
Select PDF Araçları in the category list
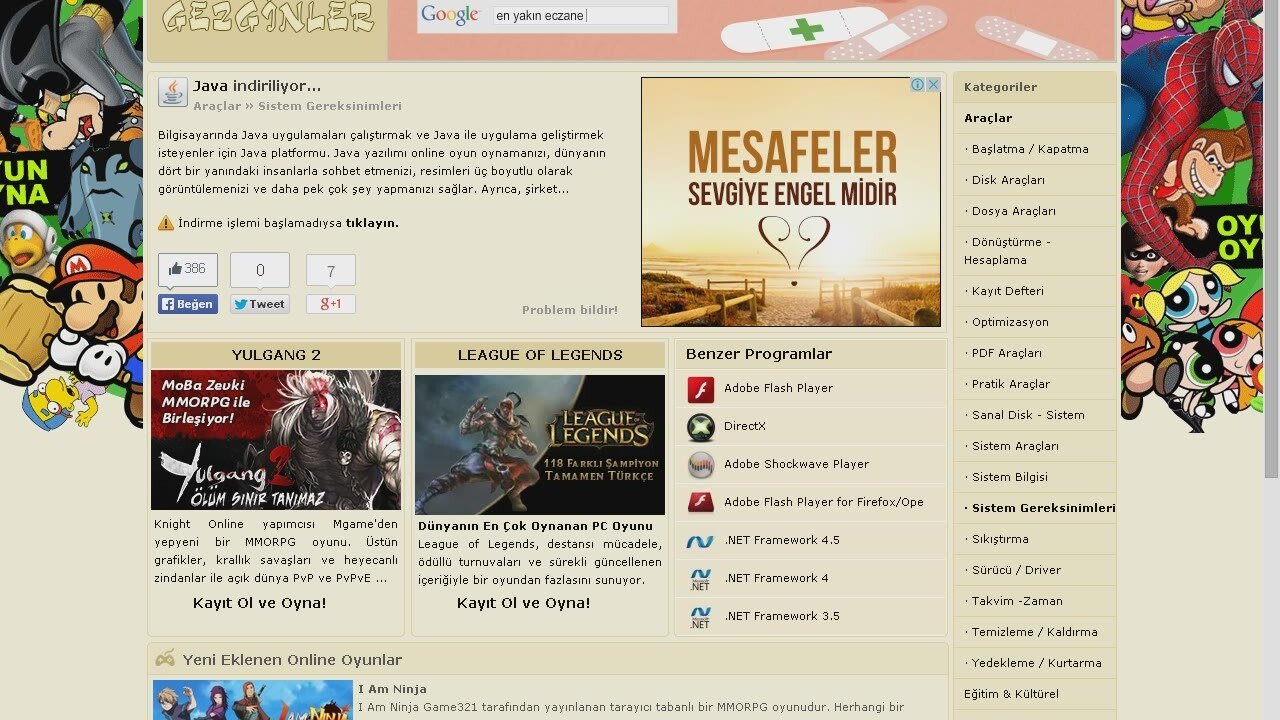pyautogui.click(x=1006, y=353)
